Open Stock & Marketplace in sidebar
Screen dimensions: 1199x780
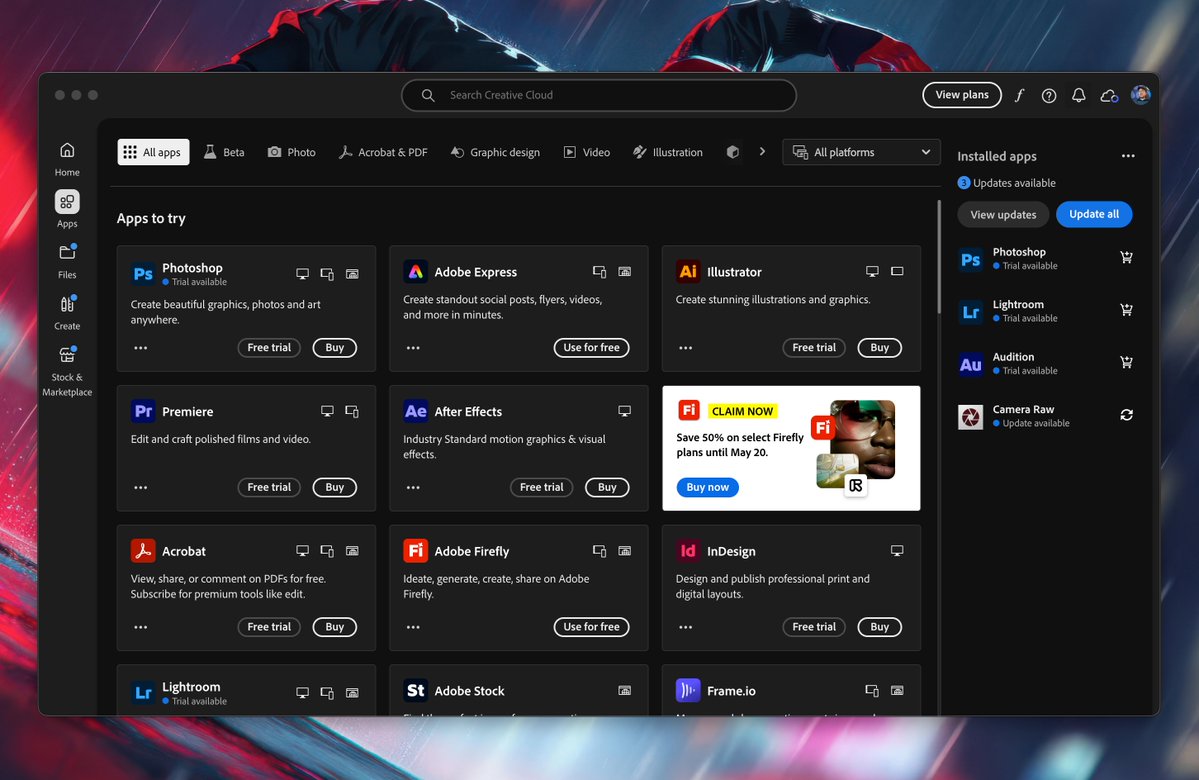[x=67, y=355]
